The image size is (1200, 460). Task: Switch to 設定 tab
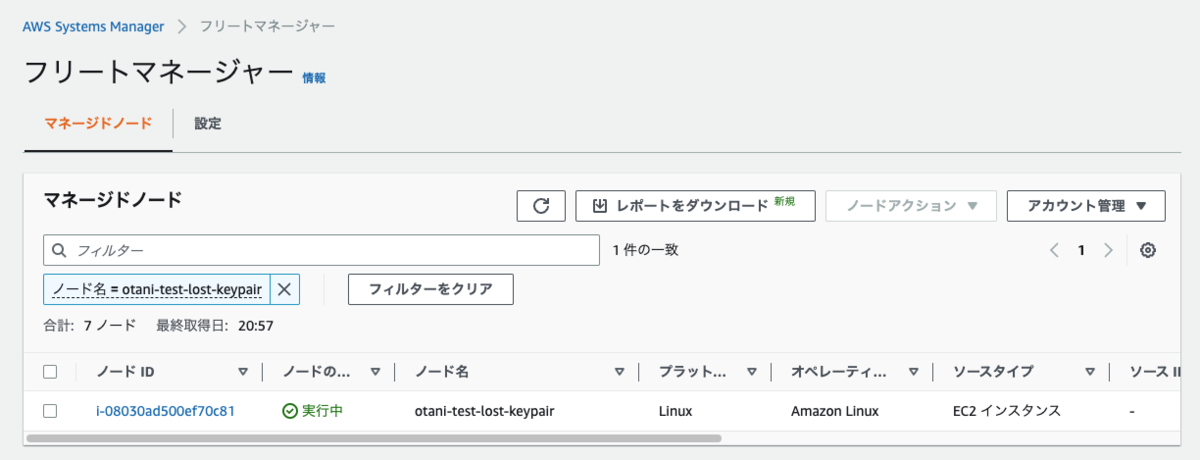tap(208, 124)
